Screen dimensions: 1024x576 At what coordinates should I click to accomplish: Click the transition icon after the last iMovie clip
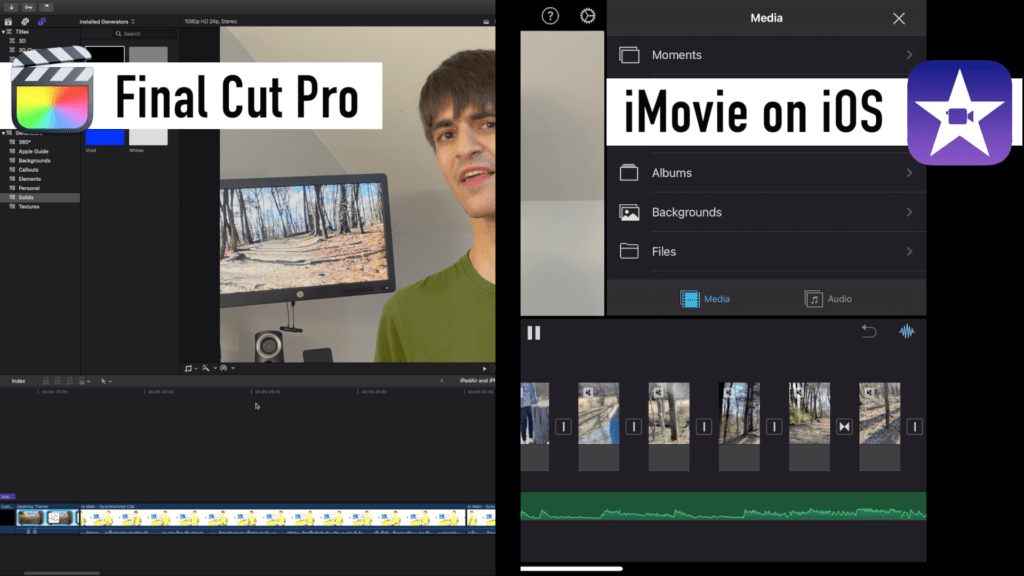[x=914, y=426]
